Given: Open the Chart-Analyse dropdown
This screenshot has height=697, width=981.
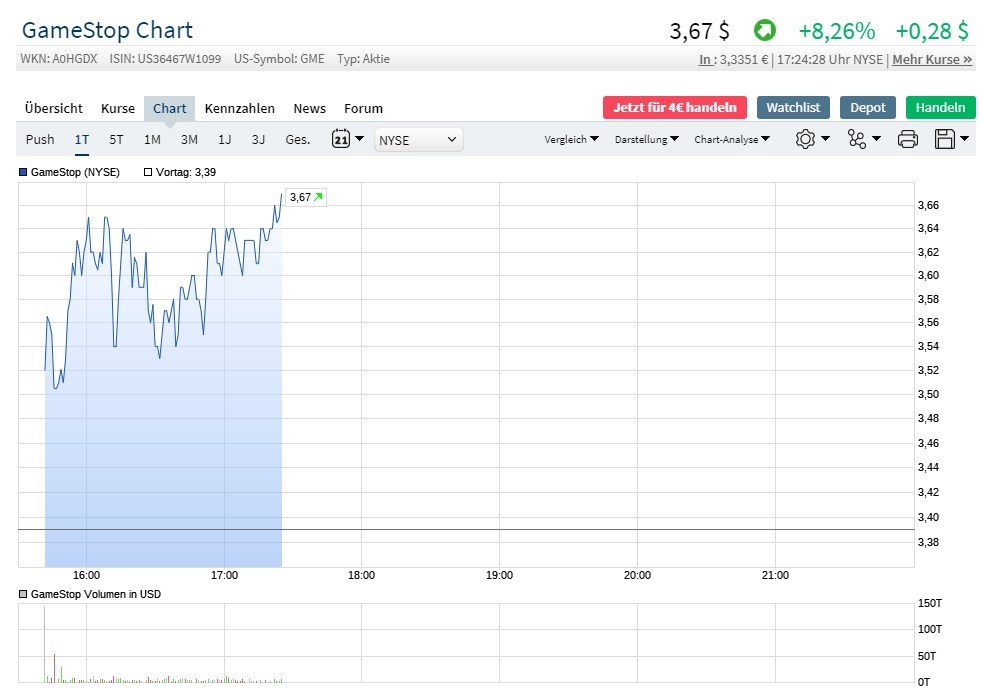Looking at the screenshot, I should tap(732, 140).
